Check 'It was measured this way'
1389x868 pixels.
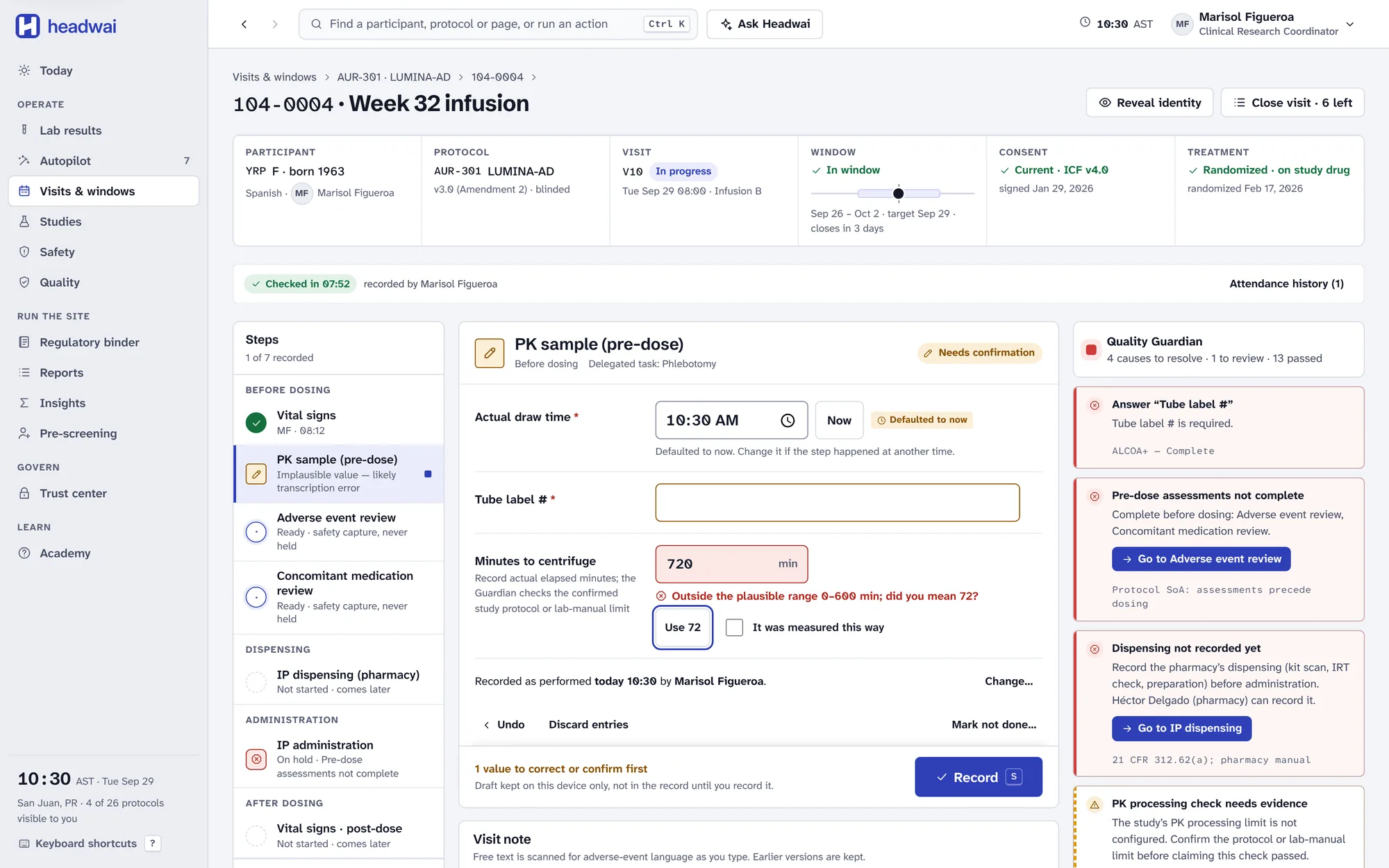(734, 628)
